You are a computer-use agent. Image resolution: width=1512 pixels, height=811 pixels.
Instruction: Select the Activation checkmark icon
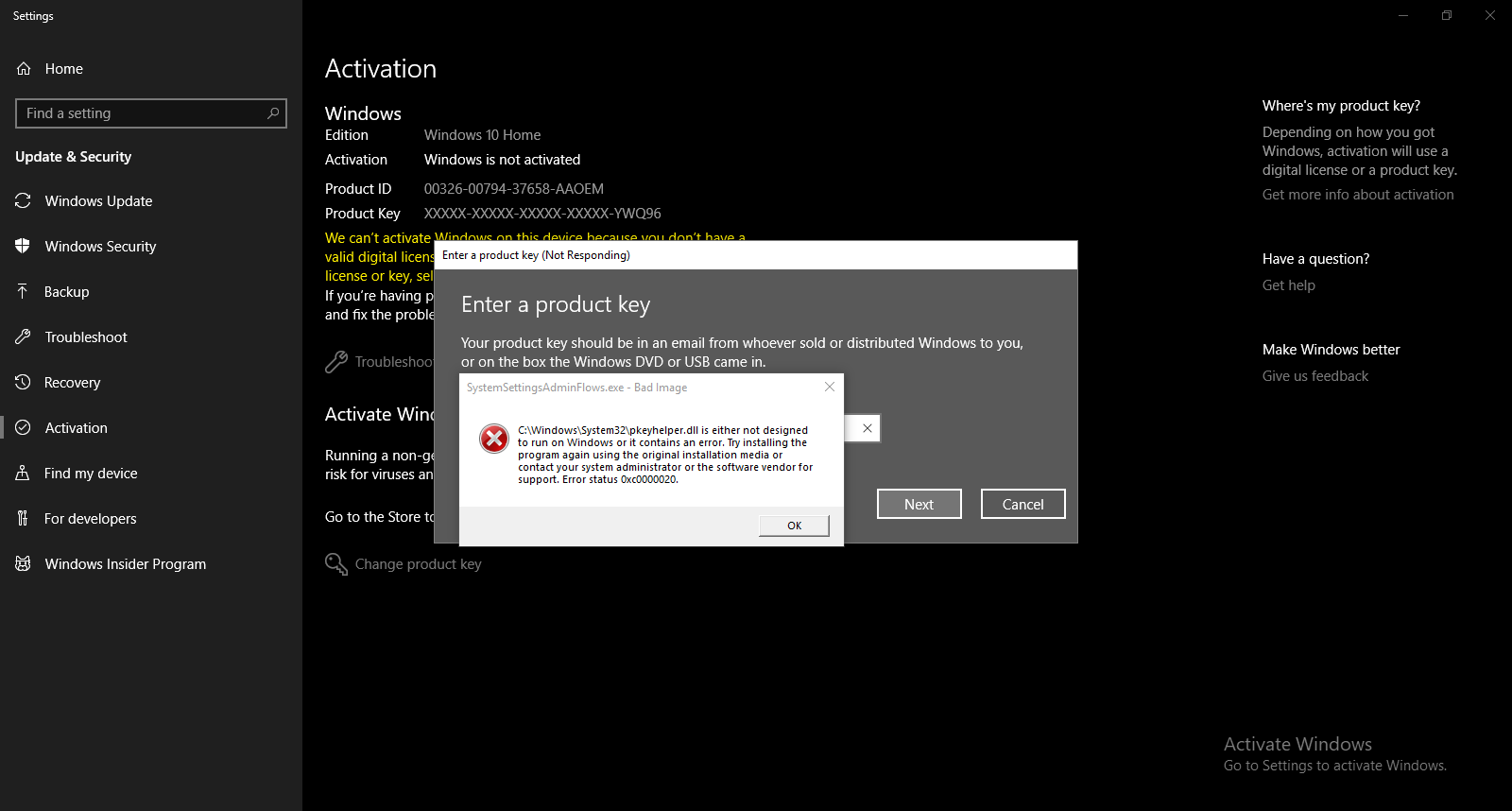(x=24, y=428)
